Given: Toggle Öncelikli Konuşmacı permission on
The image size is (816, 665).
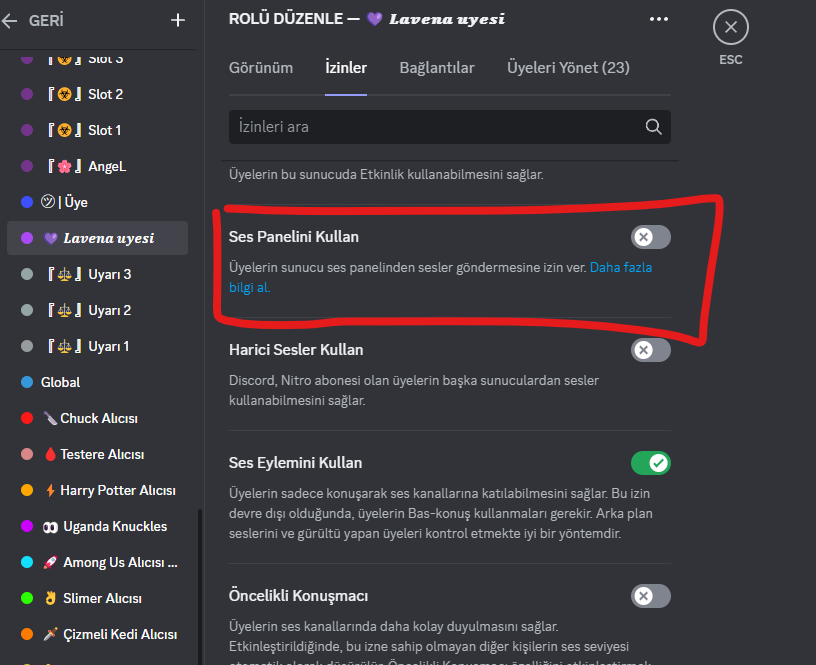Looking at the screenshot, I should [x=650, y=596].
